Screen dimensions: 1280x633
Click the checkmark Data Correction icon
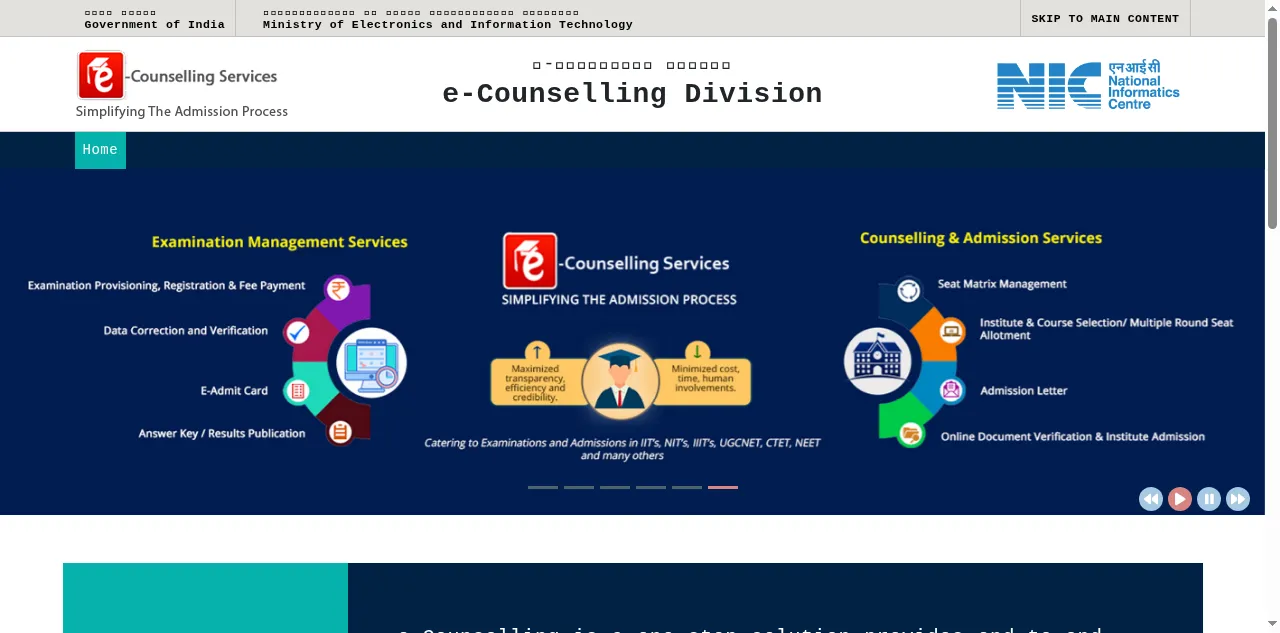pos(297,332)
